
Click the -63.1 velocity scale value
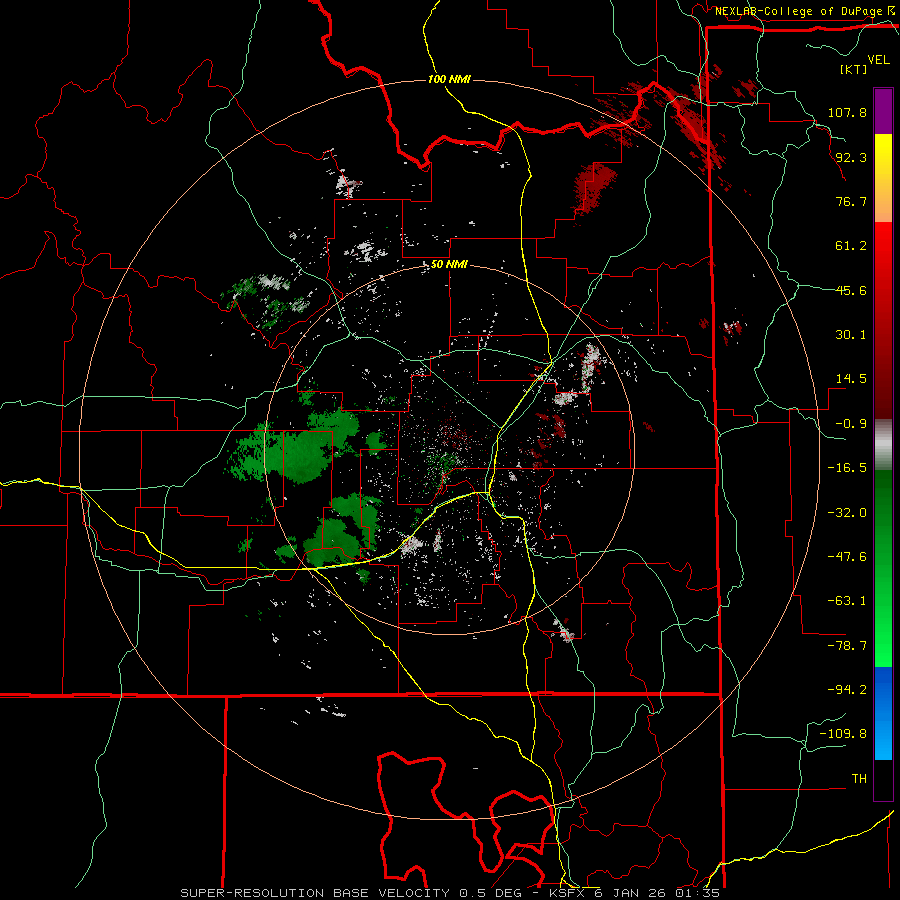(847, 601)
